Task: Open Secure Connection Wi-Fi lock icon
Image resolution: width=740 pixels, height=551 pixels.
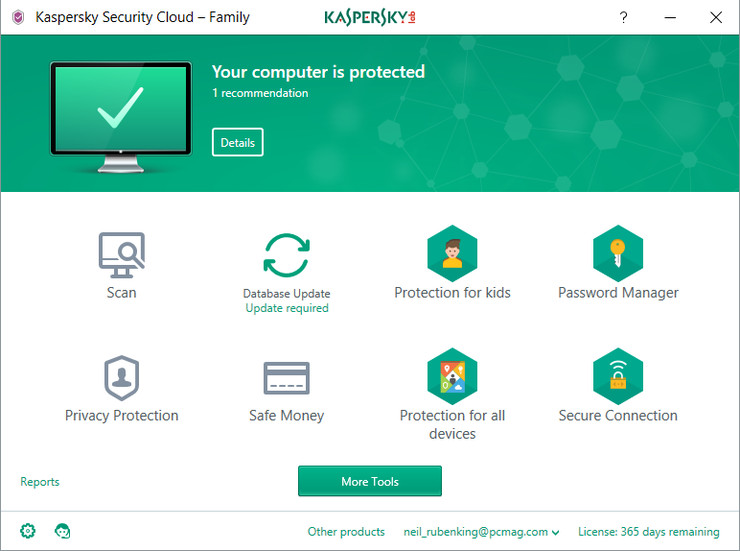Action: click(x=618, y=376)
